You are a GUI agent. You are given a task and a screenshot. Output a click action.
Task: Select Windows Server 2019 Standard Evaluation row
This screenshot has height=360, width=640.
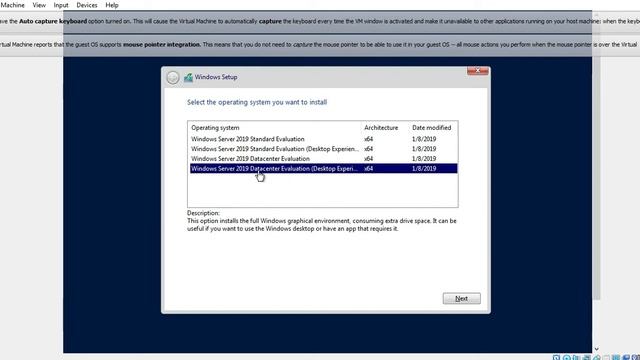pos(323,139)
